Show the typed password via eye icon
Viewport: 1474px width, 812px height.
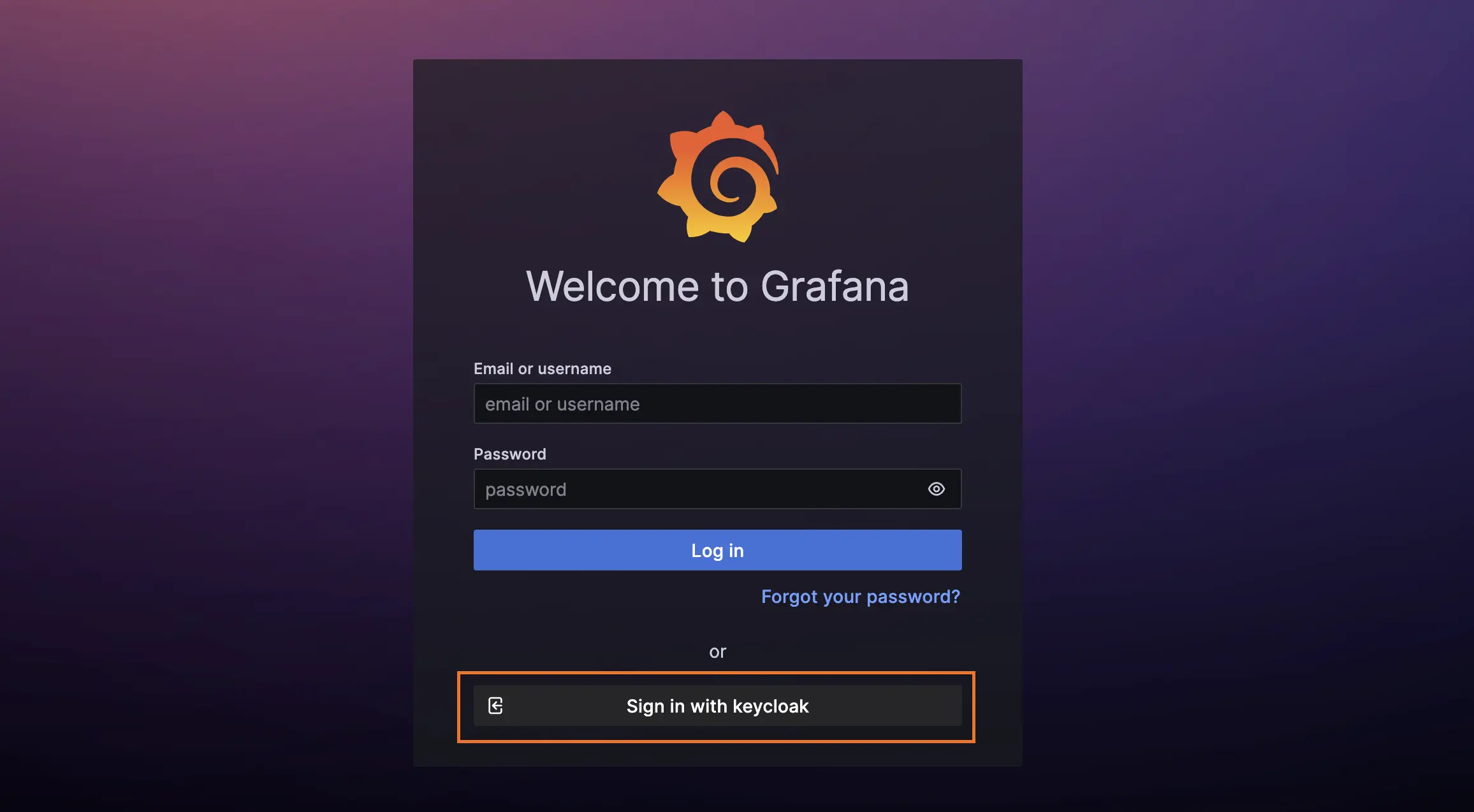pyautogui.click(x=936, y=489)
